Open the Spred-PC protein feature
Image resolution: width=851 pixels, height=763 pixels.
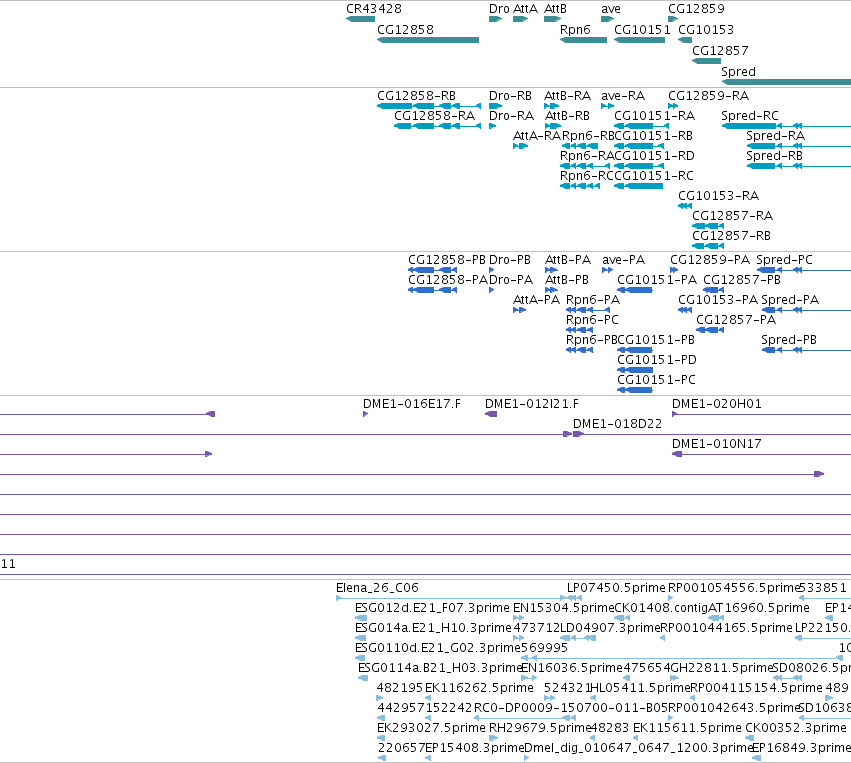804,270
